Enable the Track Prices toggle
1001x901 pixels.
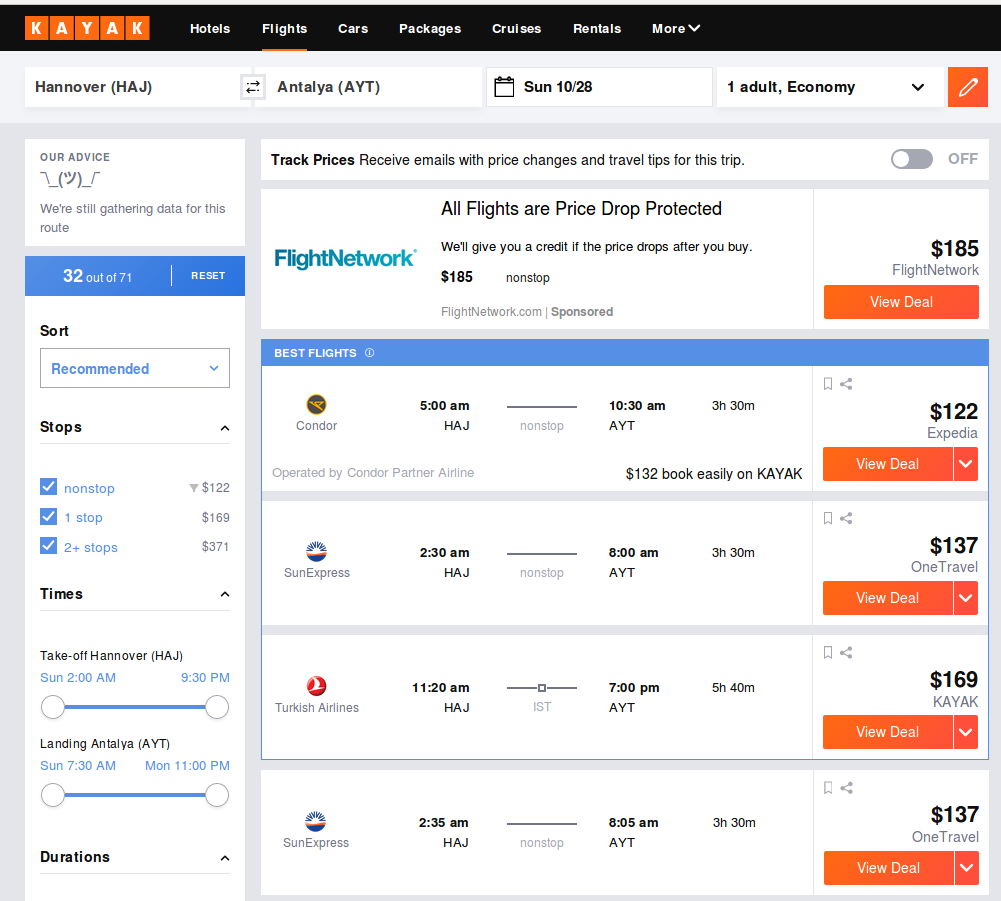pos(912,159)
